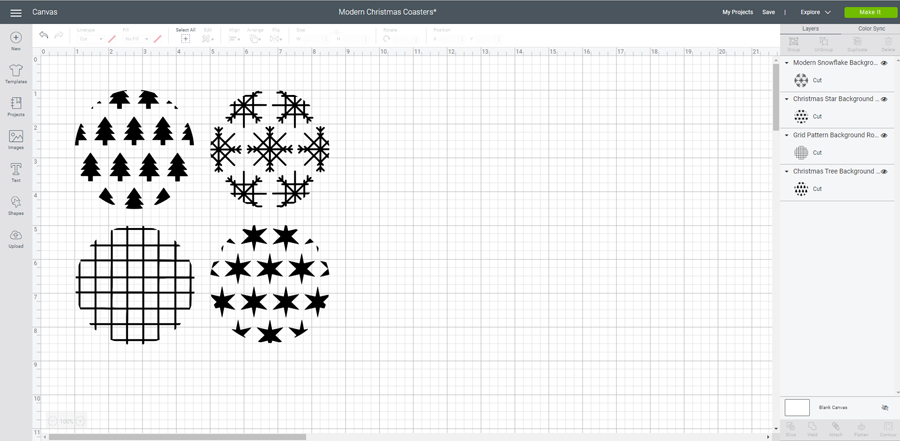Click the Upload cloud icon

point(16,235)
